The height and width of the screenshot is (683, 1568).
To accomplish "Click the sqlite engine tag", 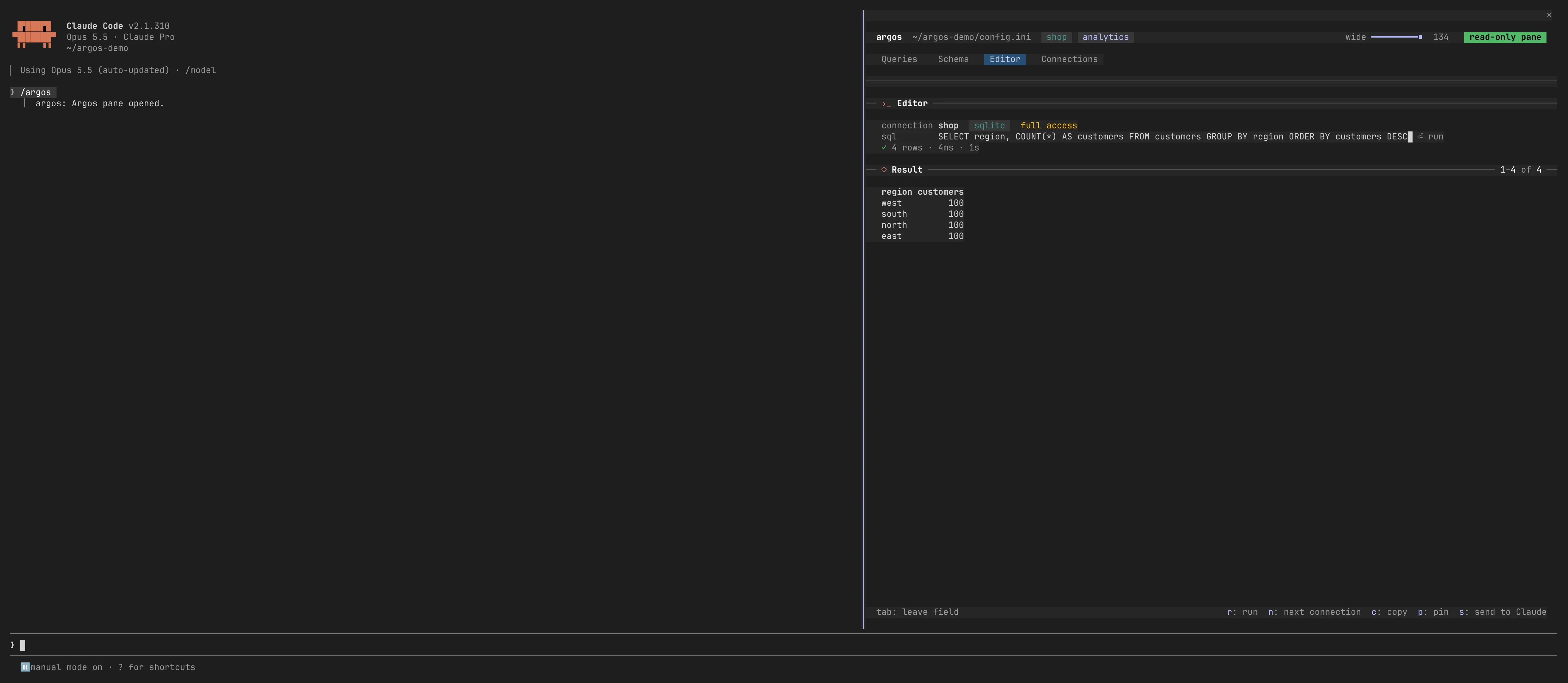I will 989,126.
